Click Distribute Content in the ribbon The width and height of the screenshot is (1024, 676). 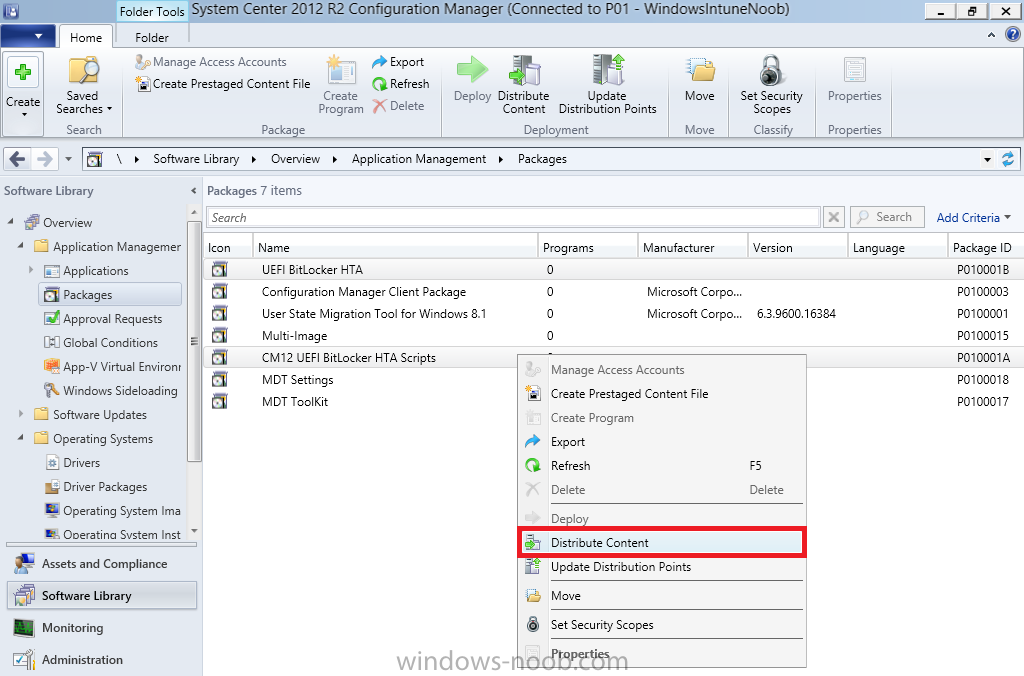point(523,85)
